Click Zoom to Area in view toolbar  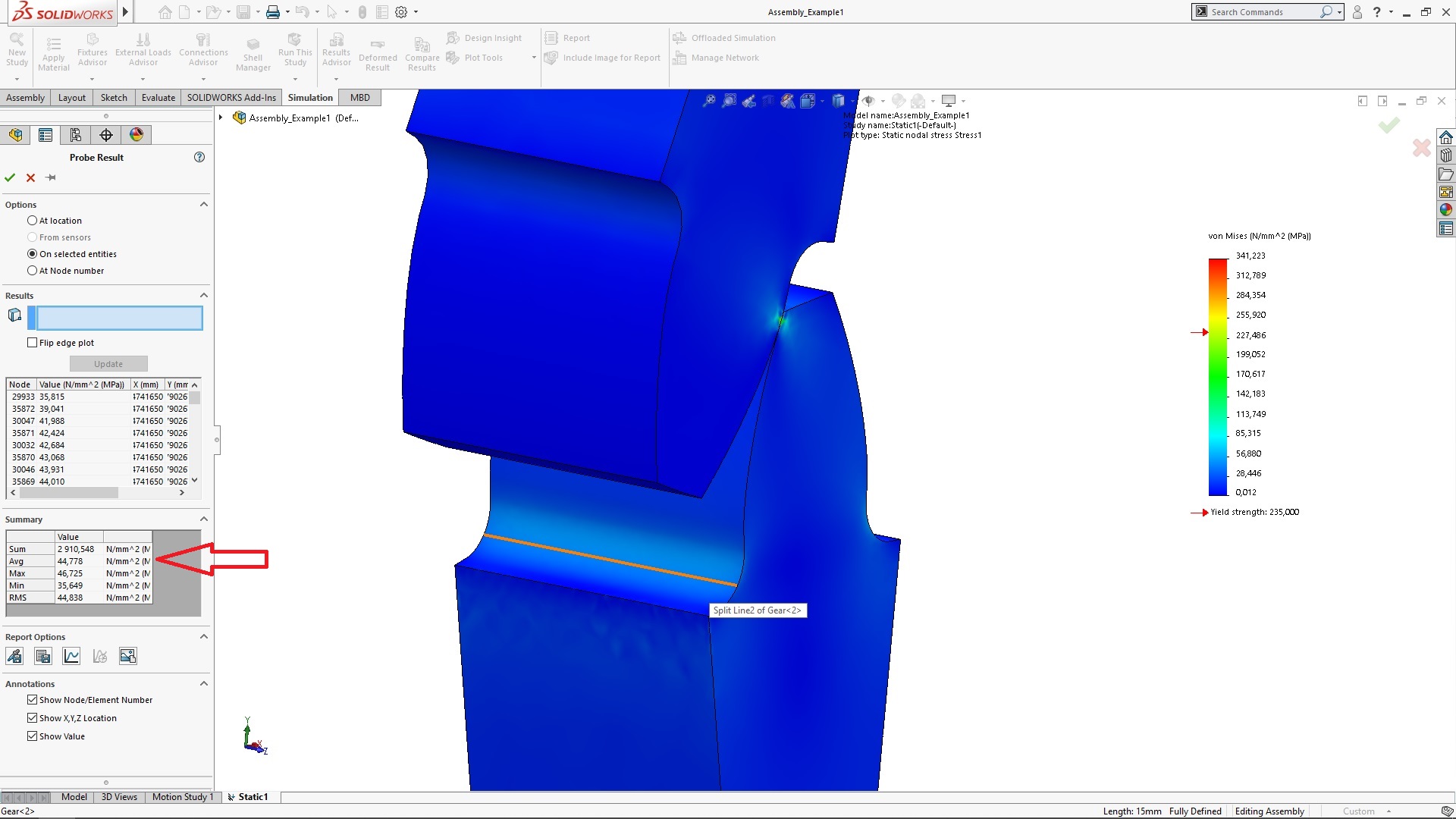point(729,101)
